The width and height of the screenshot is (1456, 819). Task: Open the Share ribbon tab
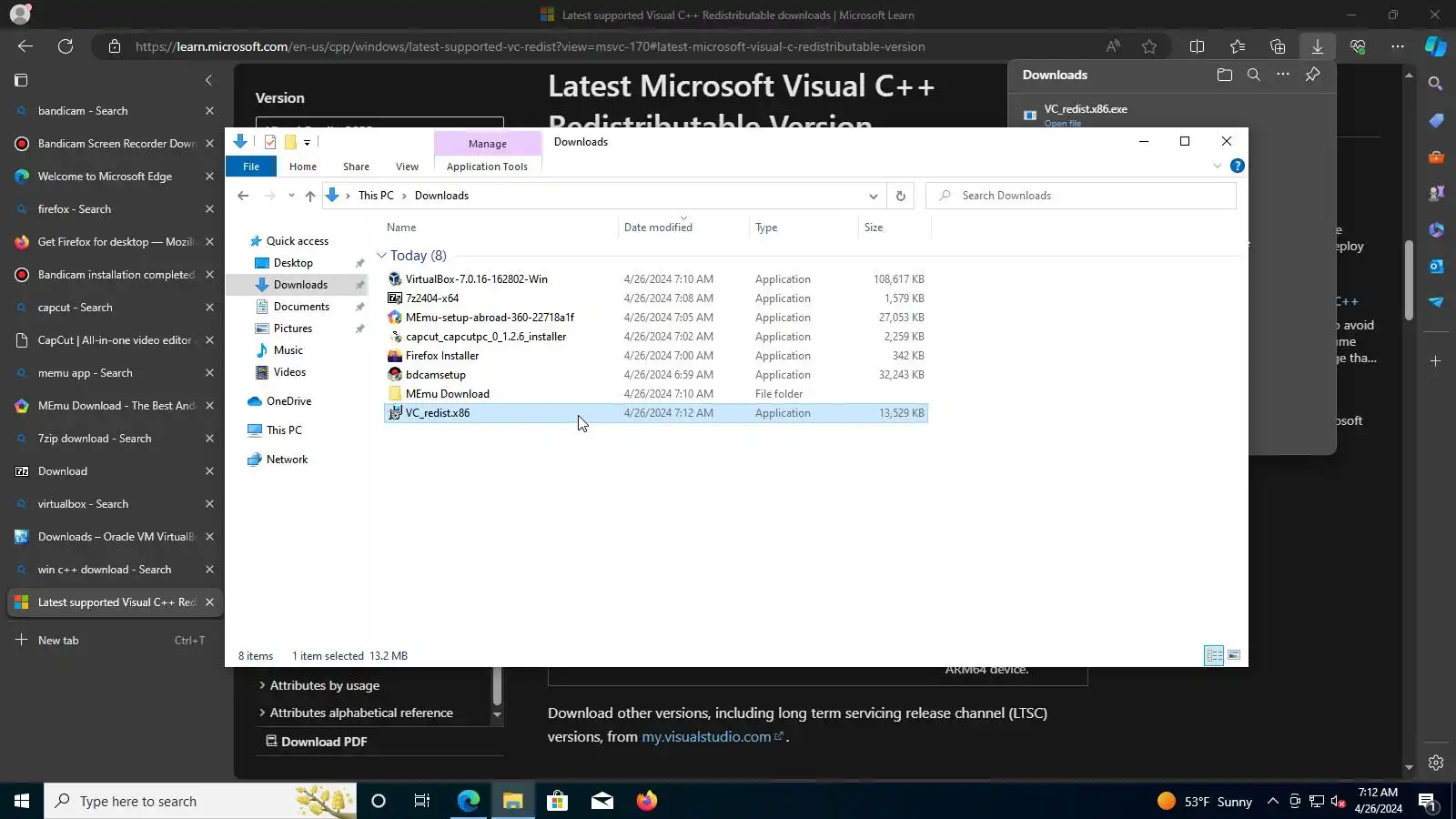[x=356, y=167]
